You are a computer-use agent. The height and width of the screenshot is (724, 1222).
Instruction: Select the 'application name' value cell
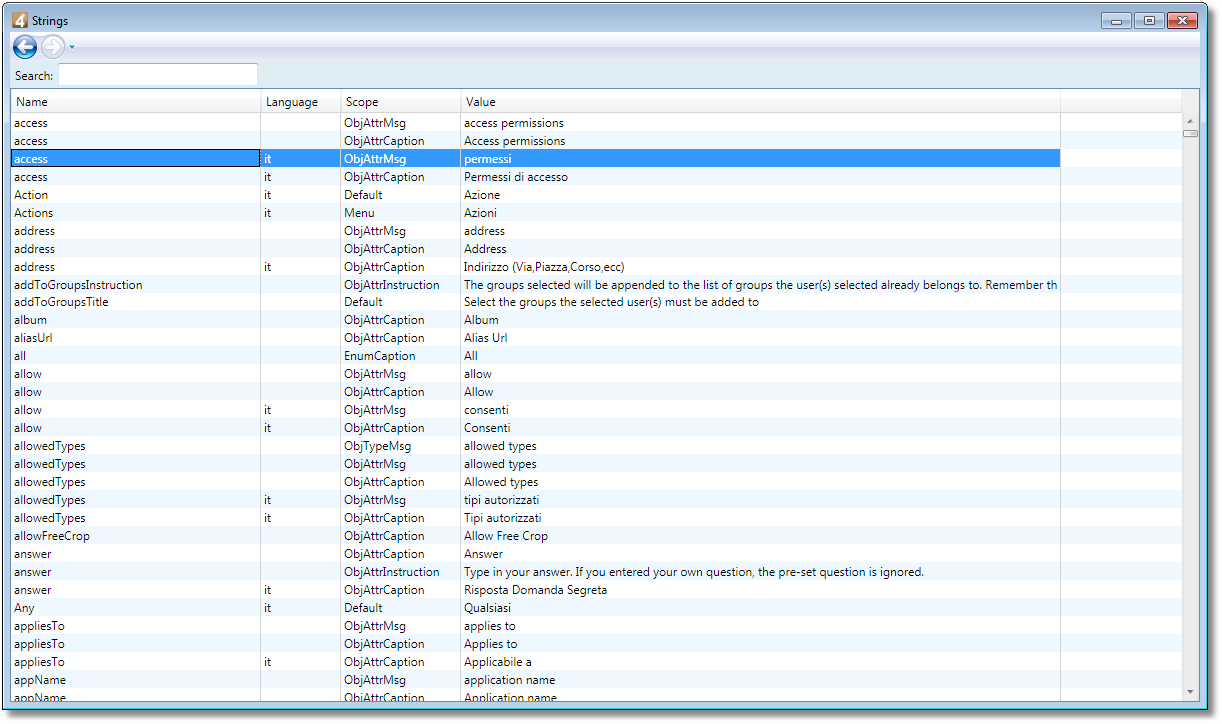coord(760,680)
